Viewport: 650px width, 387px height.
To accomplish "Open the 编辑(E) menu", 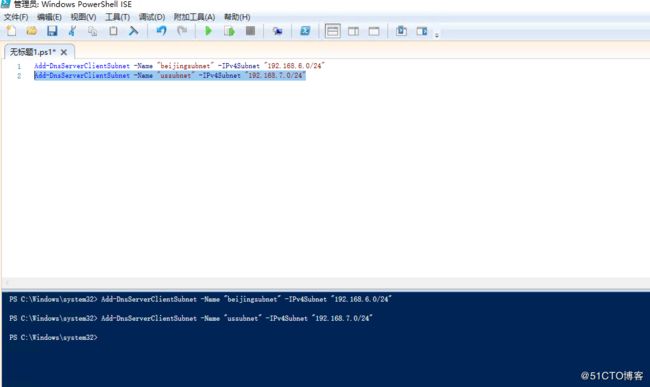I will [49, 17].
